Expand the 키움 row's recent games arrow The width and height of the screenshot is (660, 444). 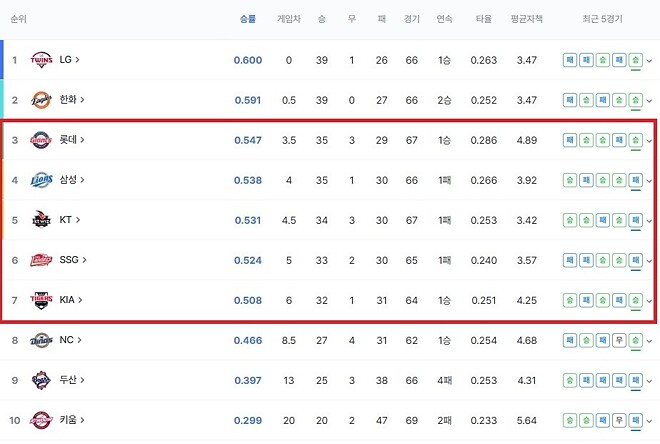649,420
